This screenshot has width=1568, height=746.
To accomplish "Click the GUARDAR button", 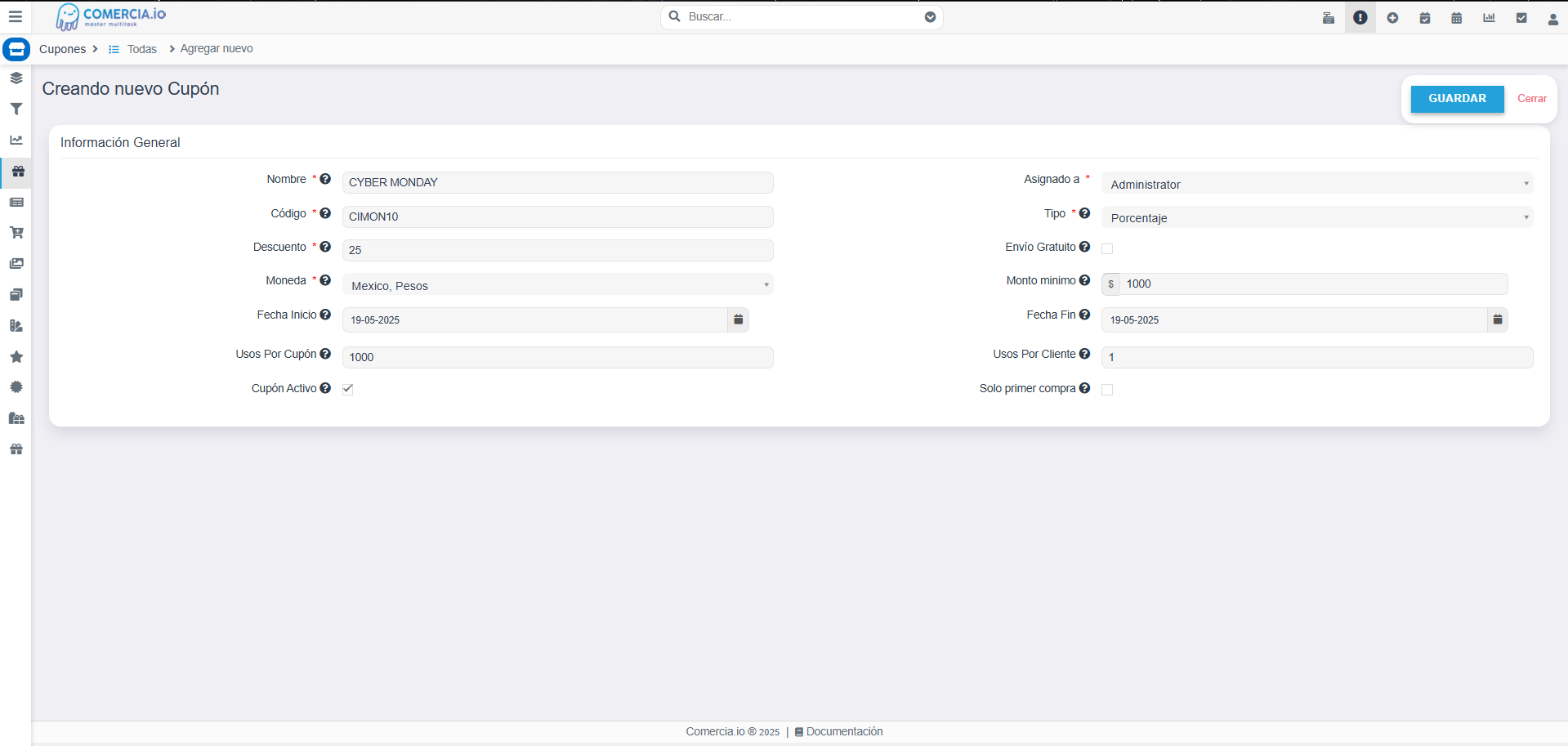I will click(x=1457, y=99).
